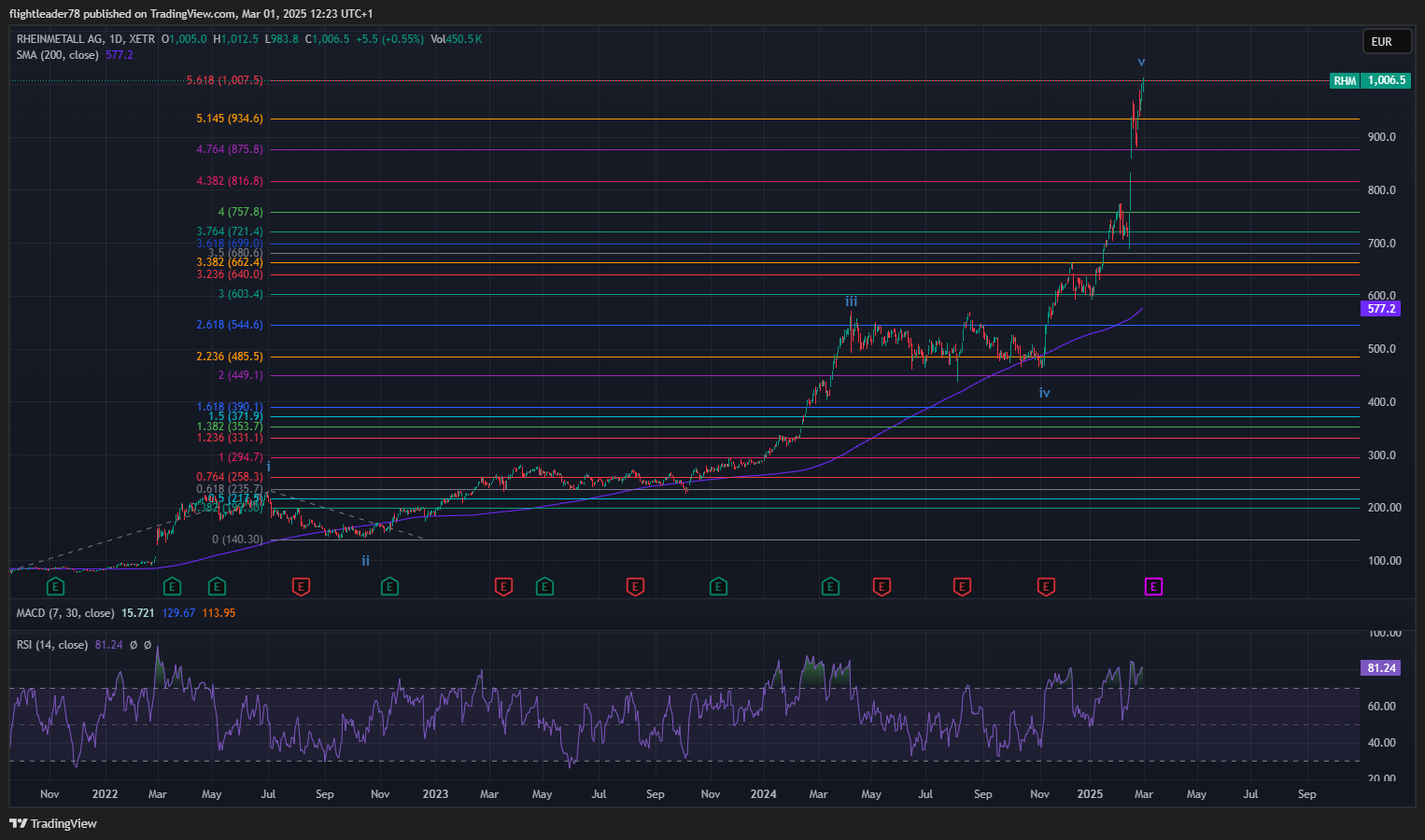Click the 2025 label on the time axis

[x=1090, y=794]
